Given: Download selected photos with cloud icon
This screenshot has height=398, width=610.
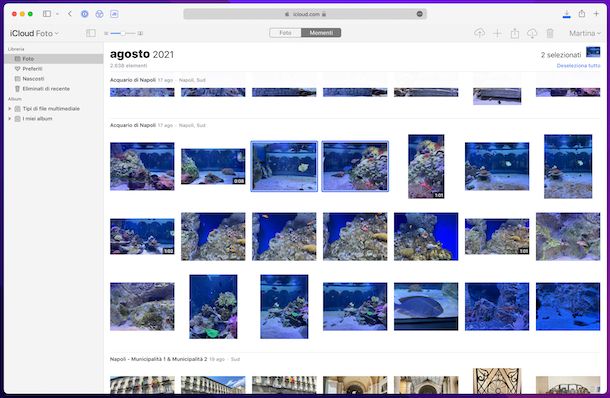Looking at the screenshot, I should (x=532, y=33).
